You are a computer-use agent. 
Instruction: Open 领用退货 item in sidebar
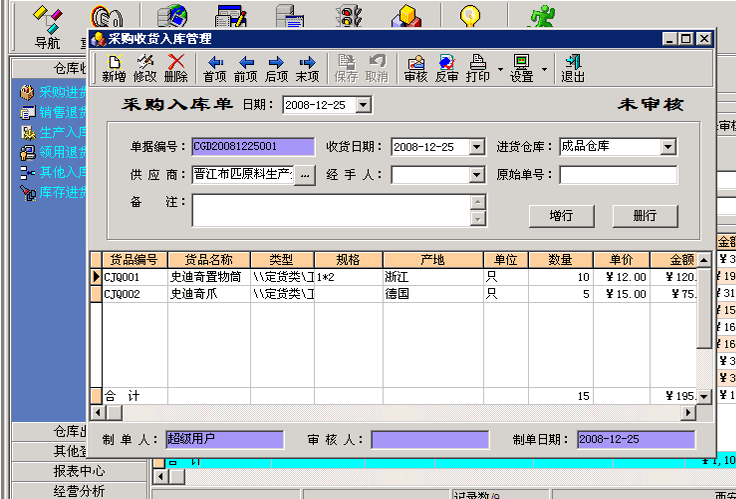click(x=53, y=153)
